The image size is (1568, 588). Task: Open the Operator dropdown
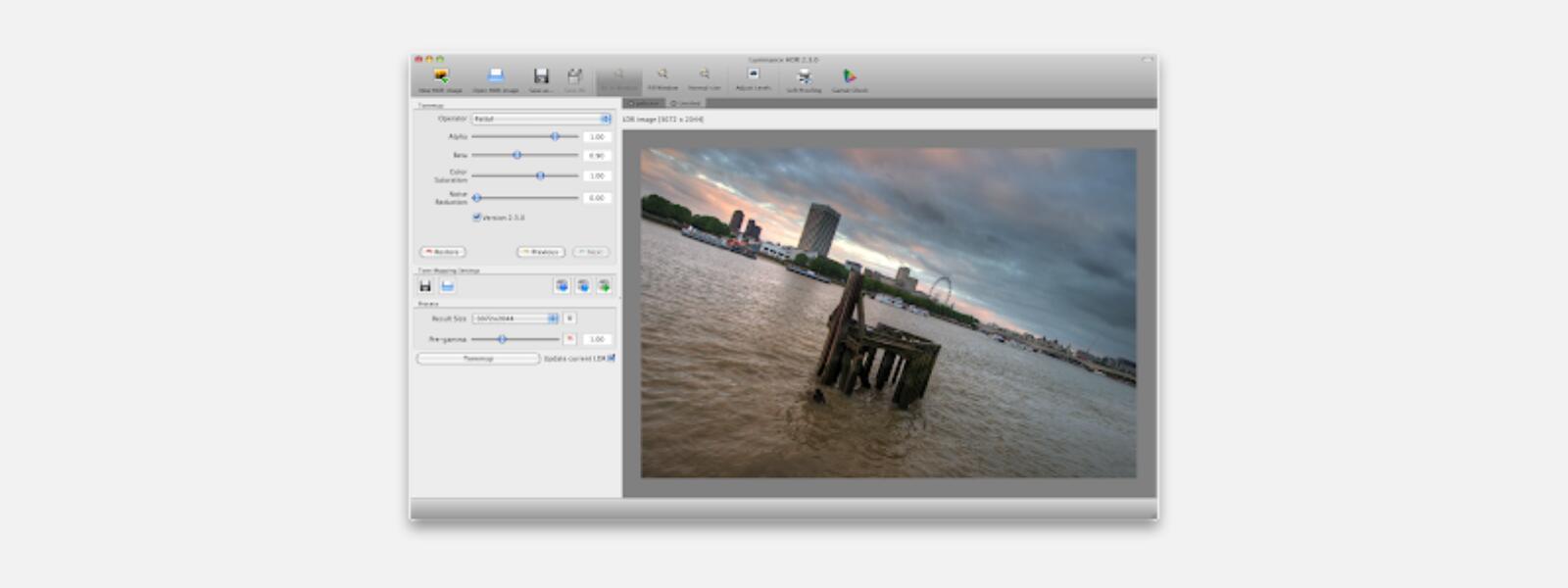coord(541,119)
